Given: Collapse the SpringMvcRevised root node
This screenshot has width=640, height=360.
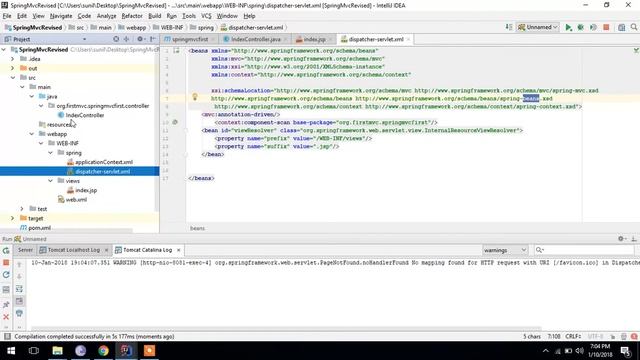Looking at the screenshot, I should [4, 49].
